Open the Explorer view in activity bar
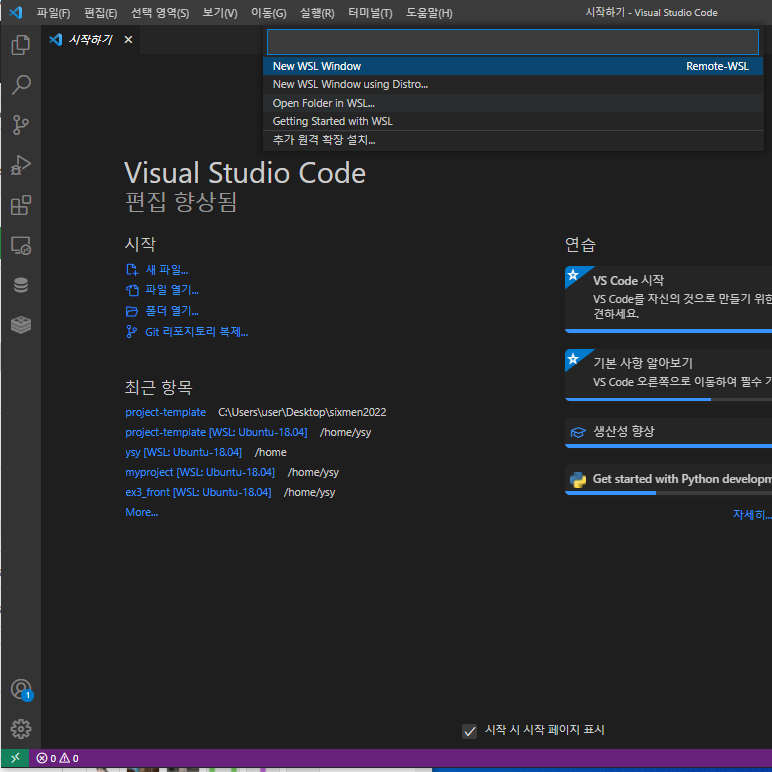The image size is (772, 772). 21,45
